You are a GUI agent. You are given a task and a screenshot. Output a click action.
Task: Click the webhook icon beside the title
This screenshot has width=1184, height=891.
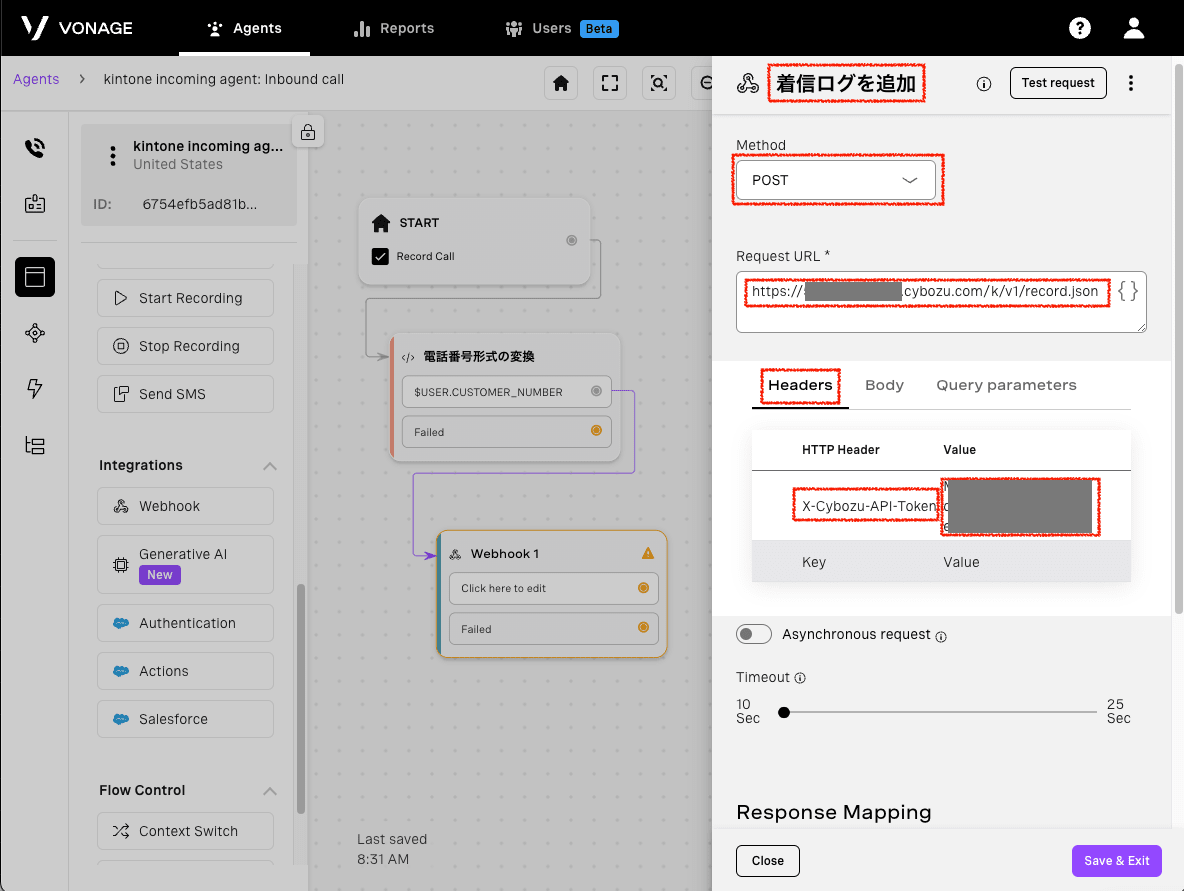tap(748, 83)
